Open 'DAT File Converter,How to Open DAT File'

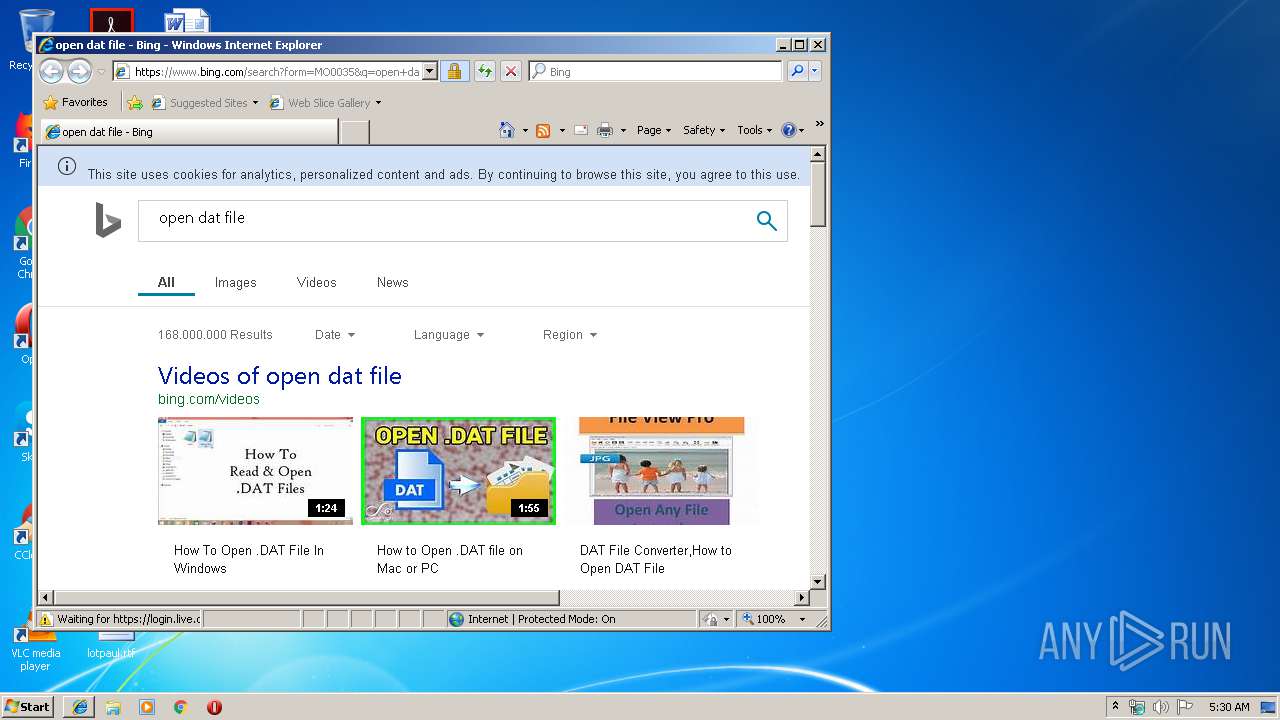tap(656, 559)
